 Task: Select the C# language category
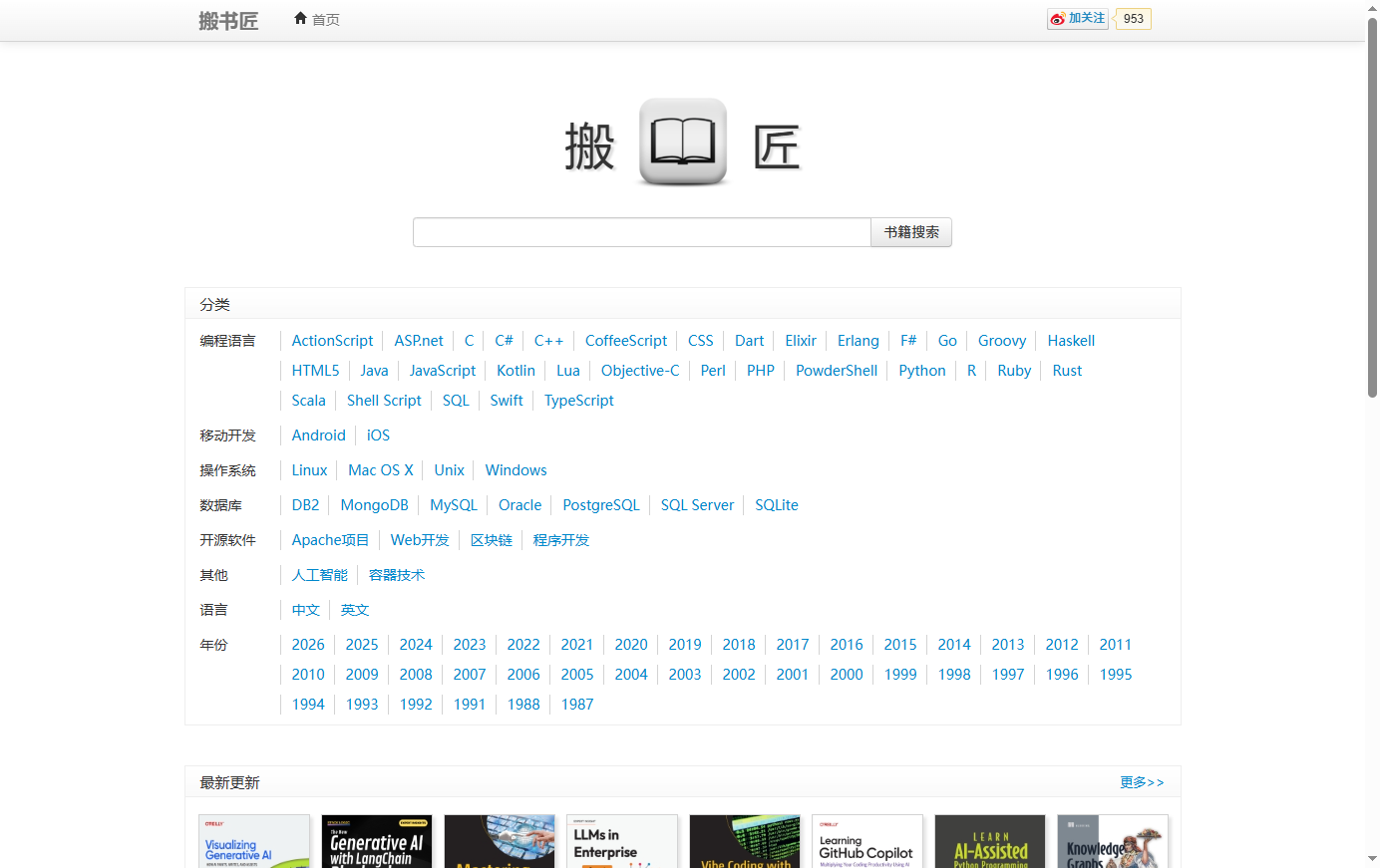tap(505, 341)
